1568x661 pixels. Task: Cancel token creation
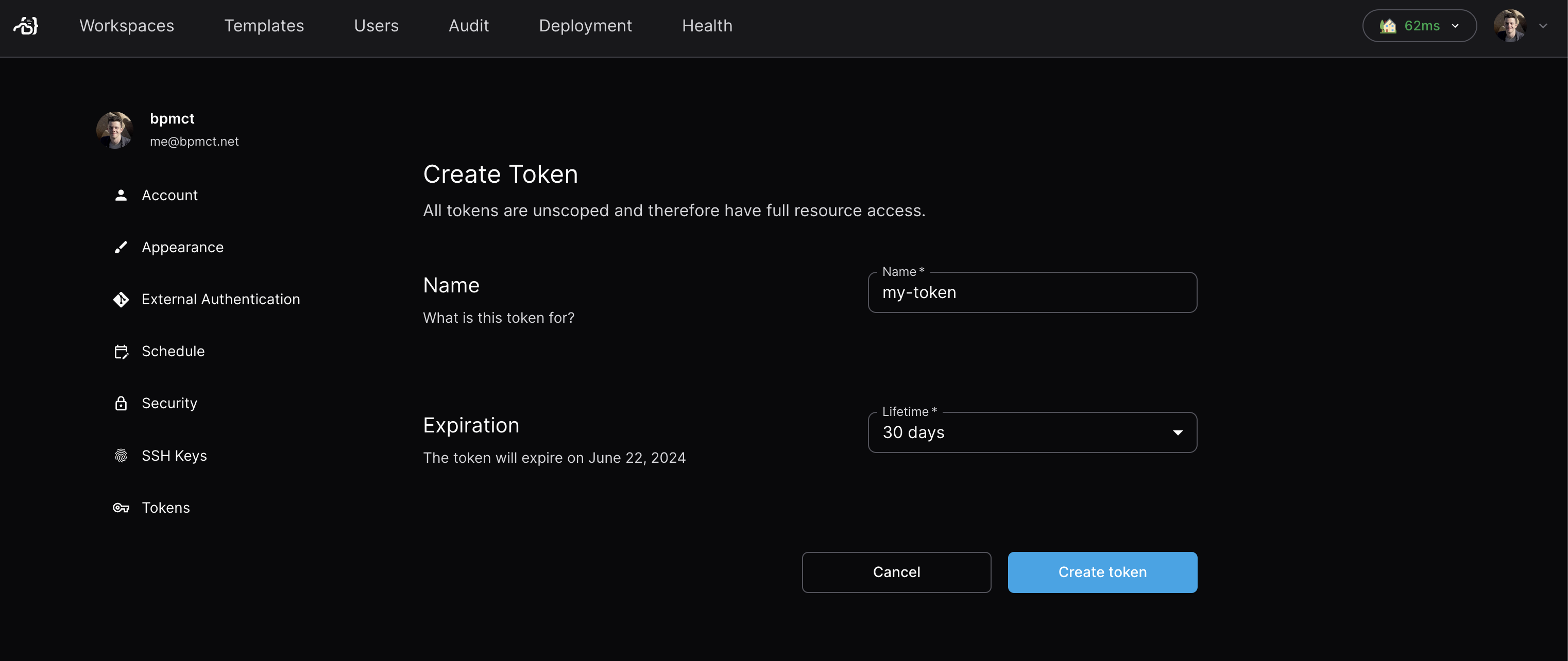click(x=896, y=571)
